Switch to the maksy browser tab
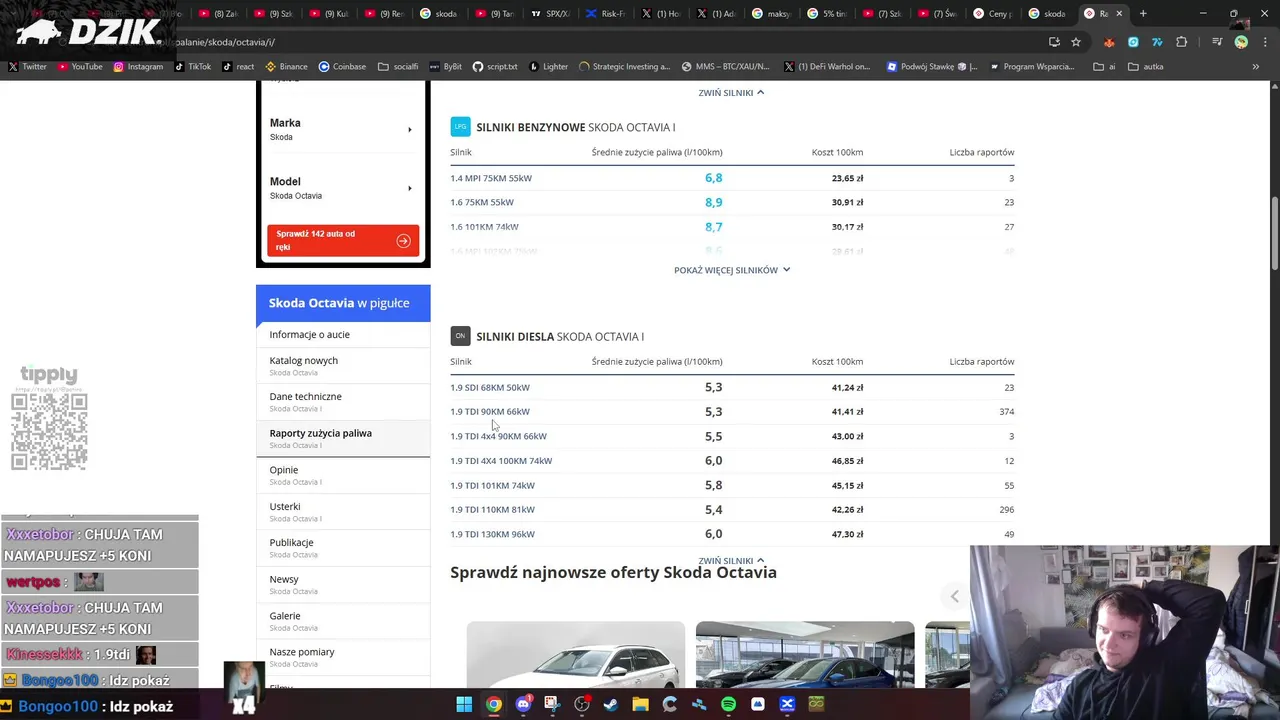The image size is (1280, 720). 771,14
